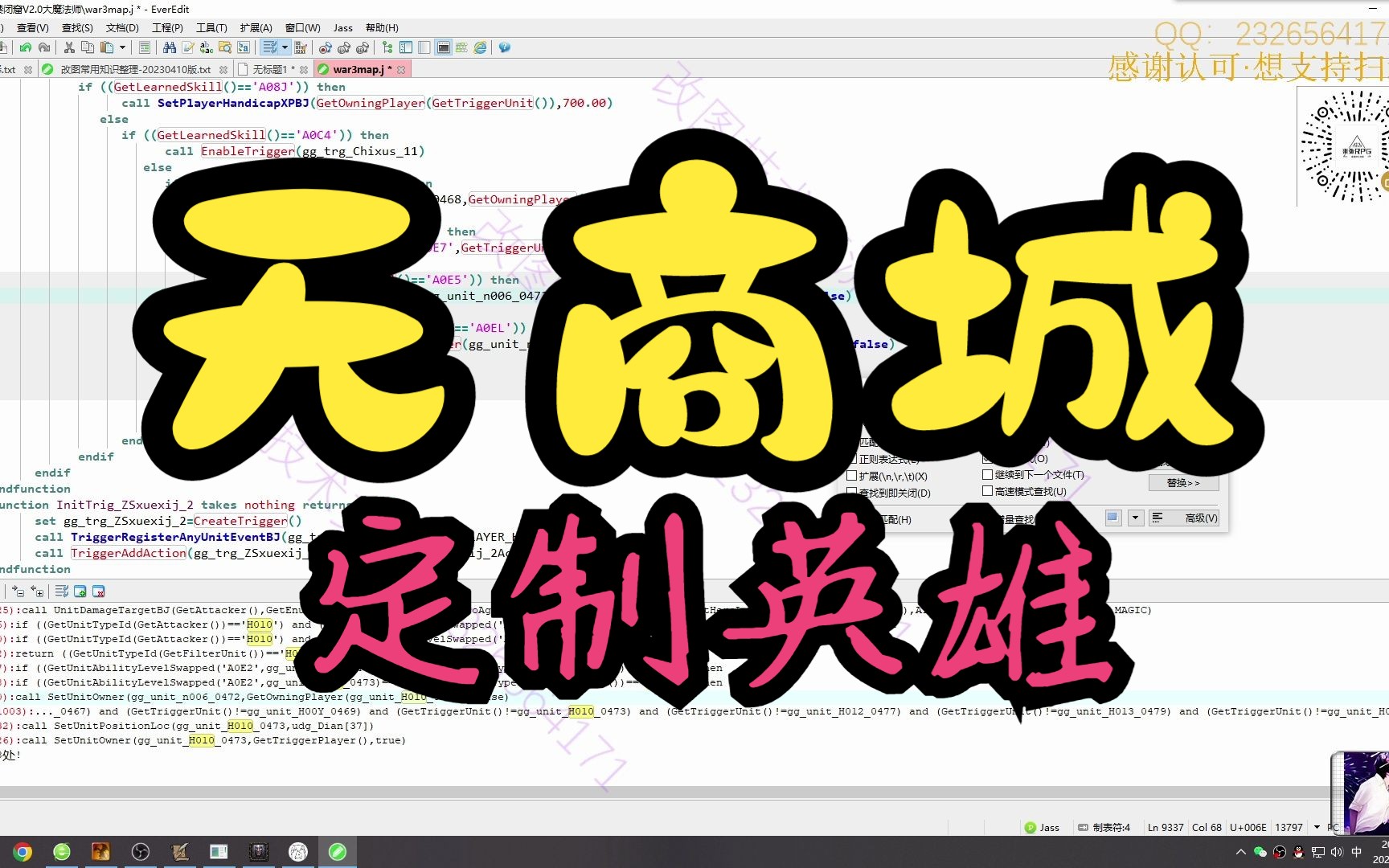Viewport: 1389px width, 868px height.
Task: Click the Select All document icon
Action: (145, 48)
